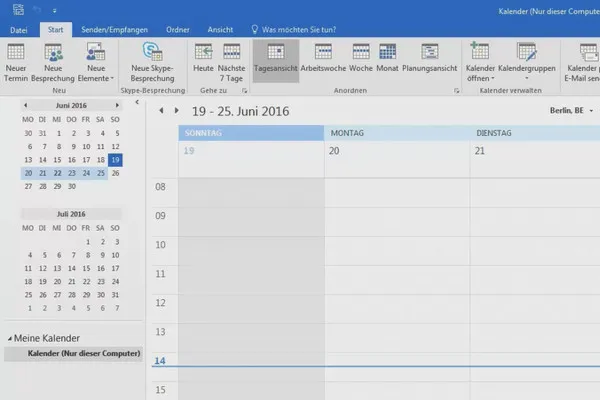Open Anordnen group dialog launcher
The width and height of the screenshot is (600, 400).
[457, 91]
